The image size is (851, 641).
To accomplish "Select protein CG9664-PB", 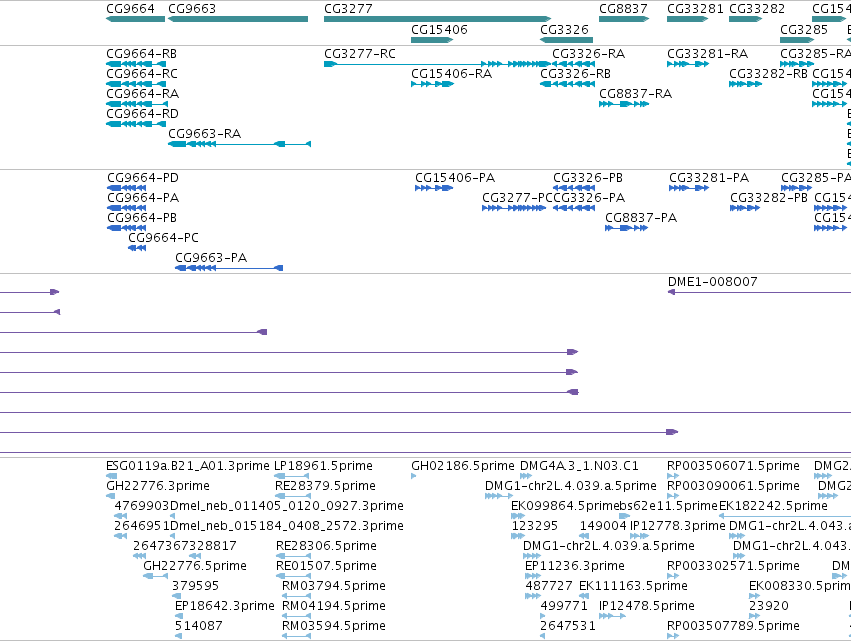I will click(x=127, y=228).
